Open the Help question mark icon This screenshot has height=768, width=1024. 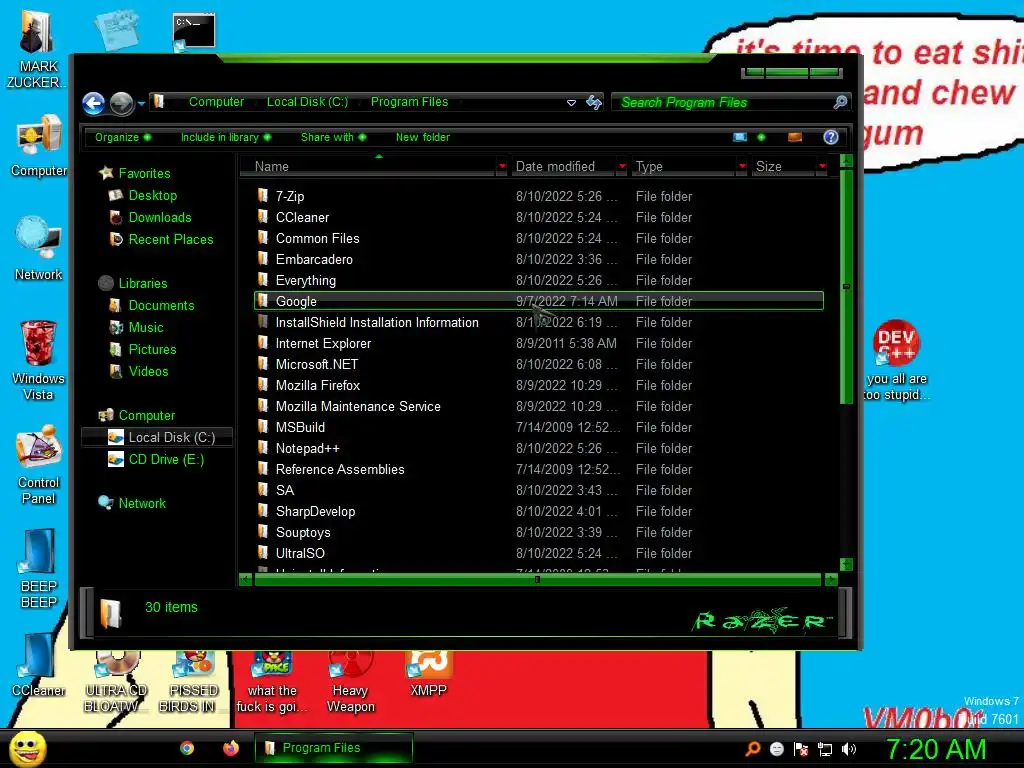point(830,136)
